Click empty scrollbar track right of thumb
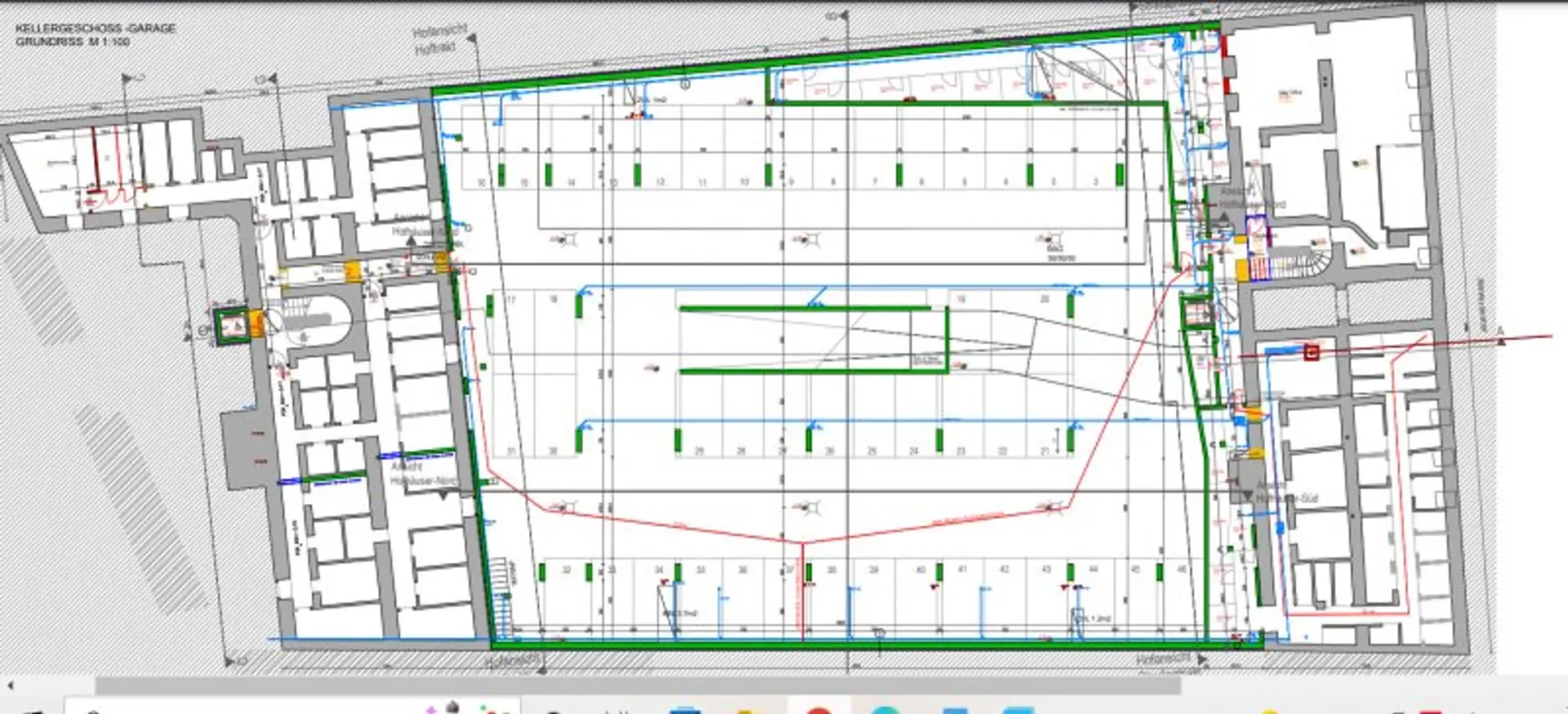Viewport: 1568px width, 714px height. coord(1372,685)
